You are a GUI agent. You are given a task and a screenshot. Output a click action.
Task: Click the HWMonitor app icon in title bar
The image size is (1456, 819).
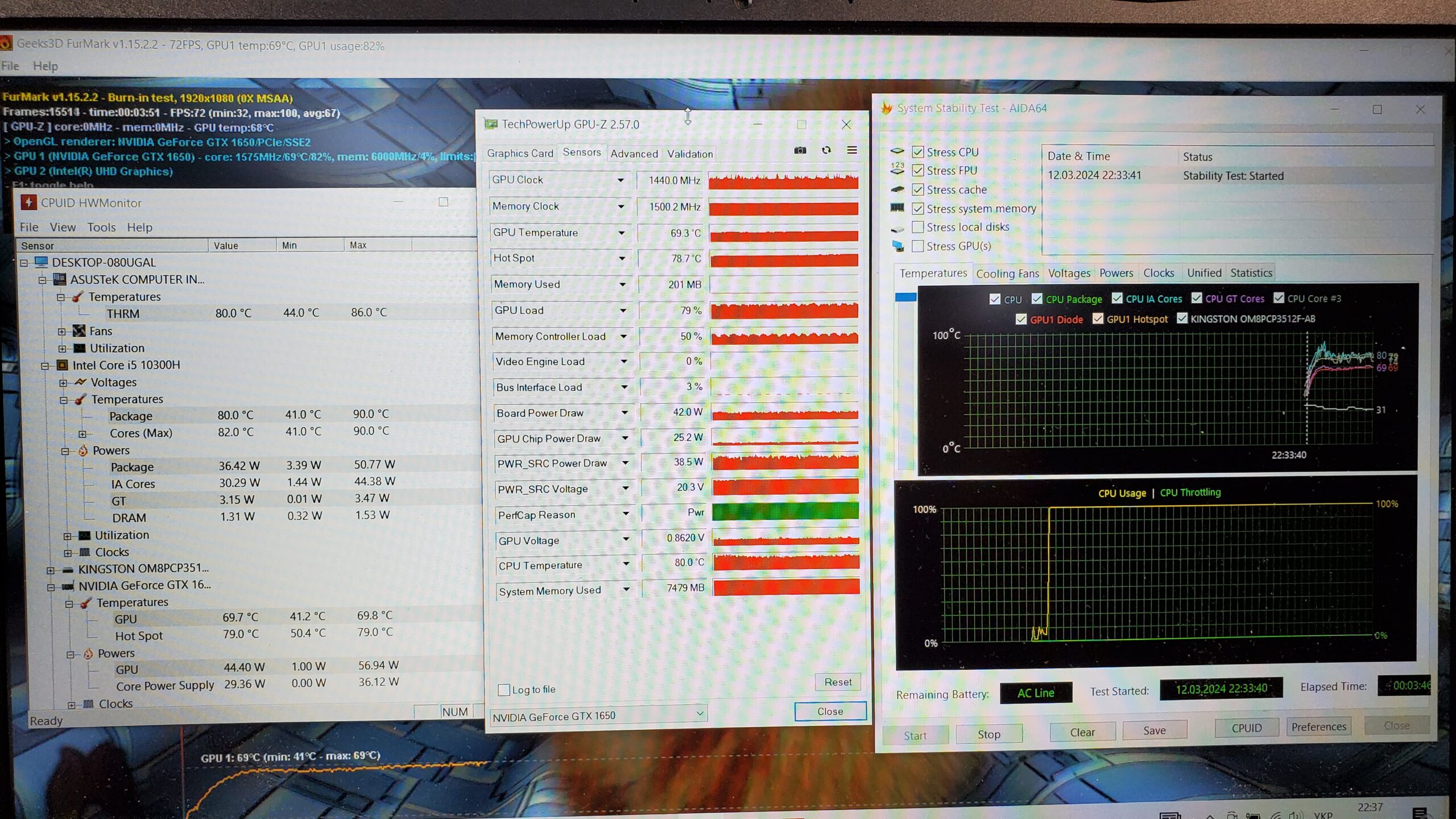pos(28,202)
